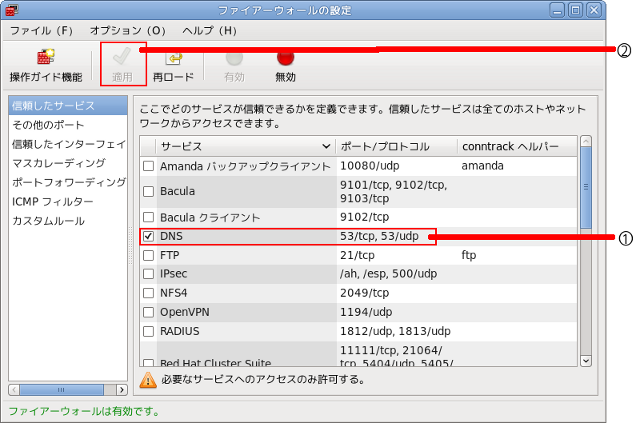This screenshot has width=640, height=423.
Task: Open the オプション (O) menu
Action: [x=128, y=31]
